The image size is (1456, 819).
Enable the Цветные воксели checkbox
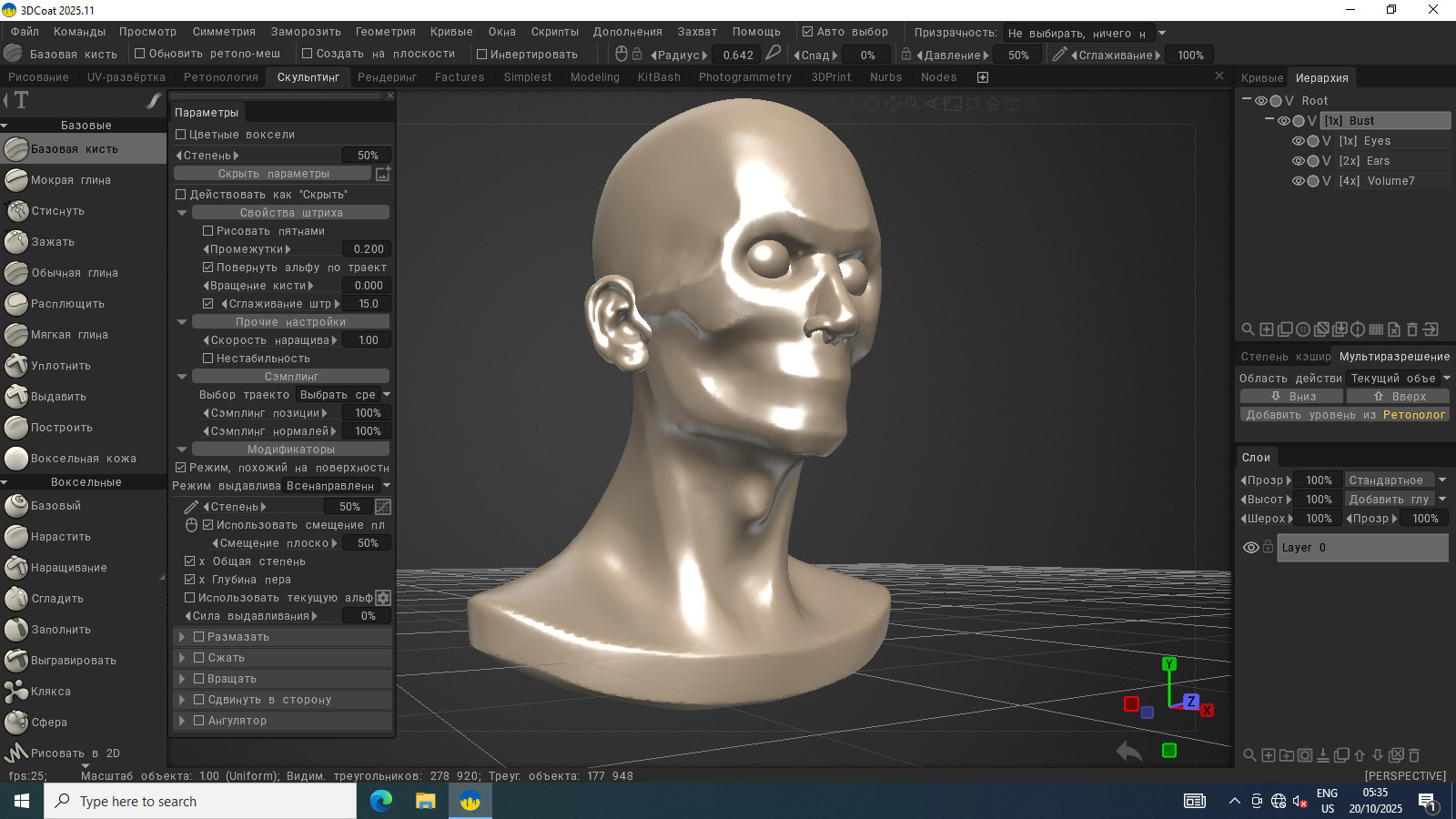coord(181,135)
